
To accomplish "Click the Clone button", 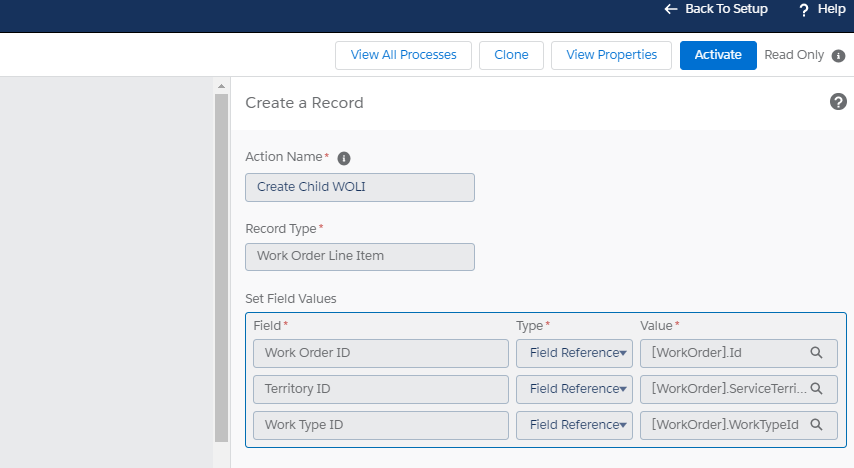I will click(511, 55).
